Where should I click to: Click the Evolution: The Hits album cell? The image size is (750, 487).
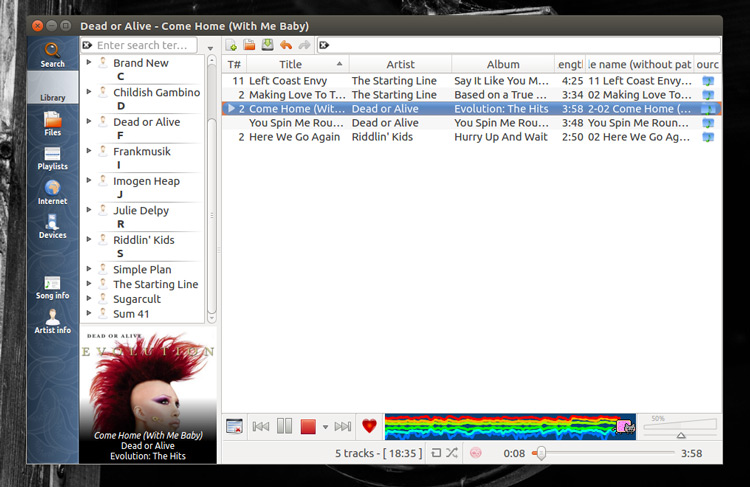pos(501,109)
